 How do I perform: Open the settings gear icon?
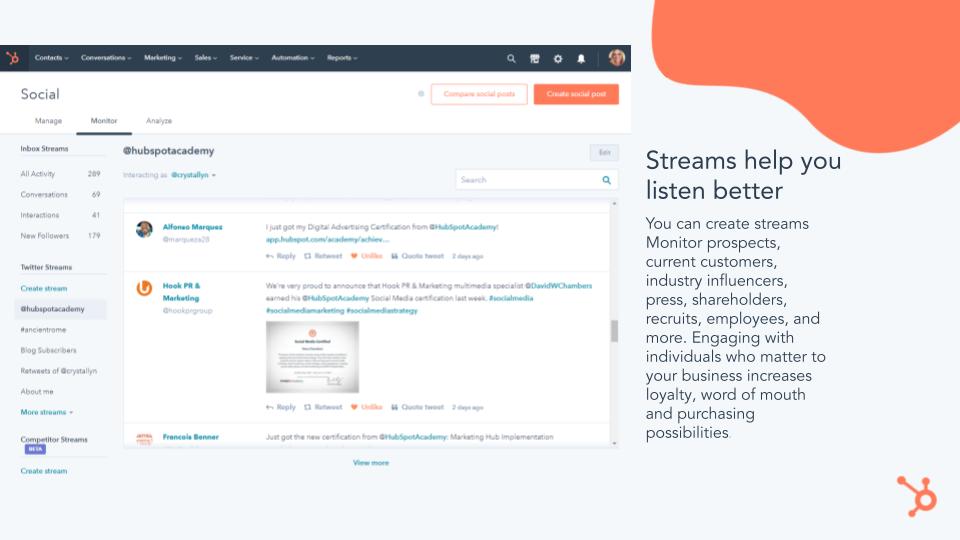(558, 59)
